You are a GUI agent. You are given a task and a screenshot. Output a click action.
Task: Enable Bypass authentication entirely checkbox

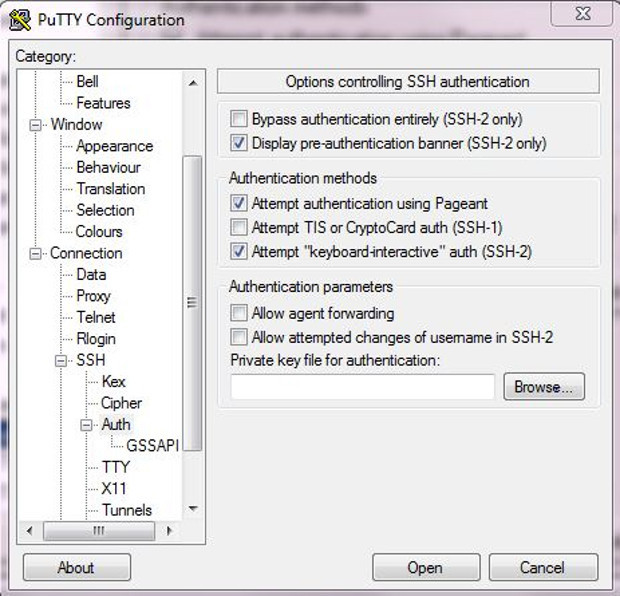coord(239,119)
